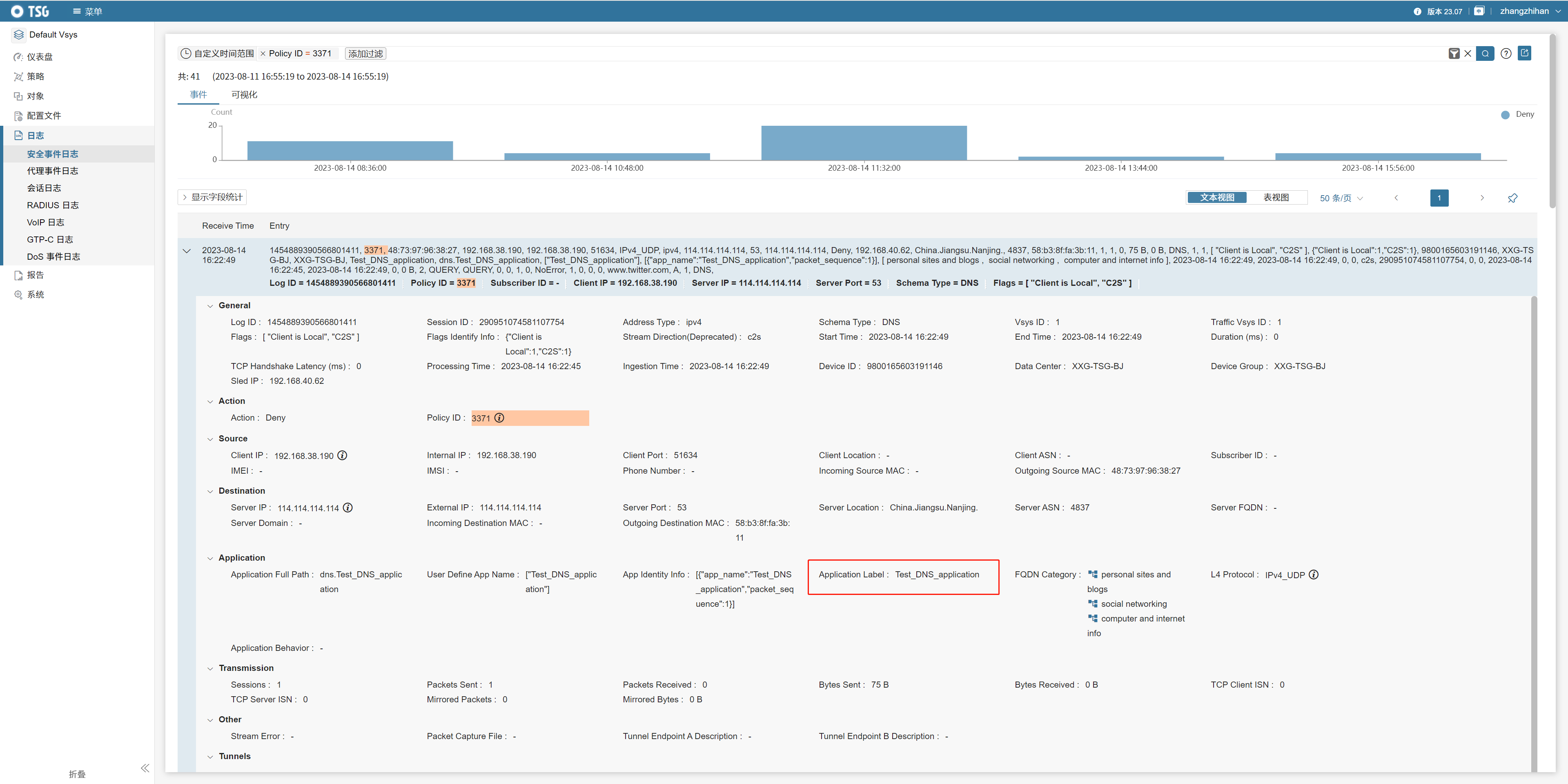Switch to 表视图 table view

(x=1276, y=197)
